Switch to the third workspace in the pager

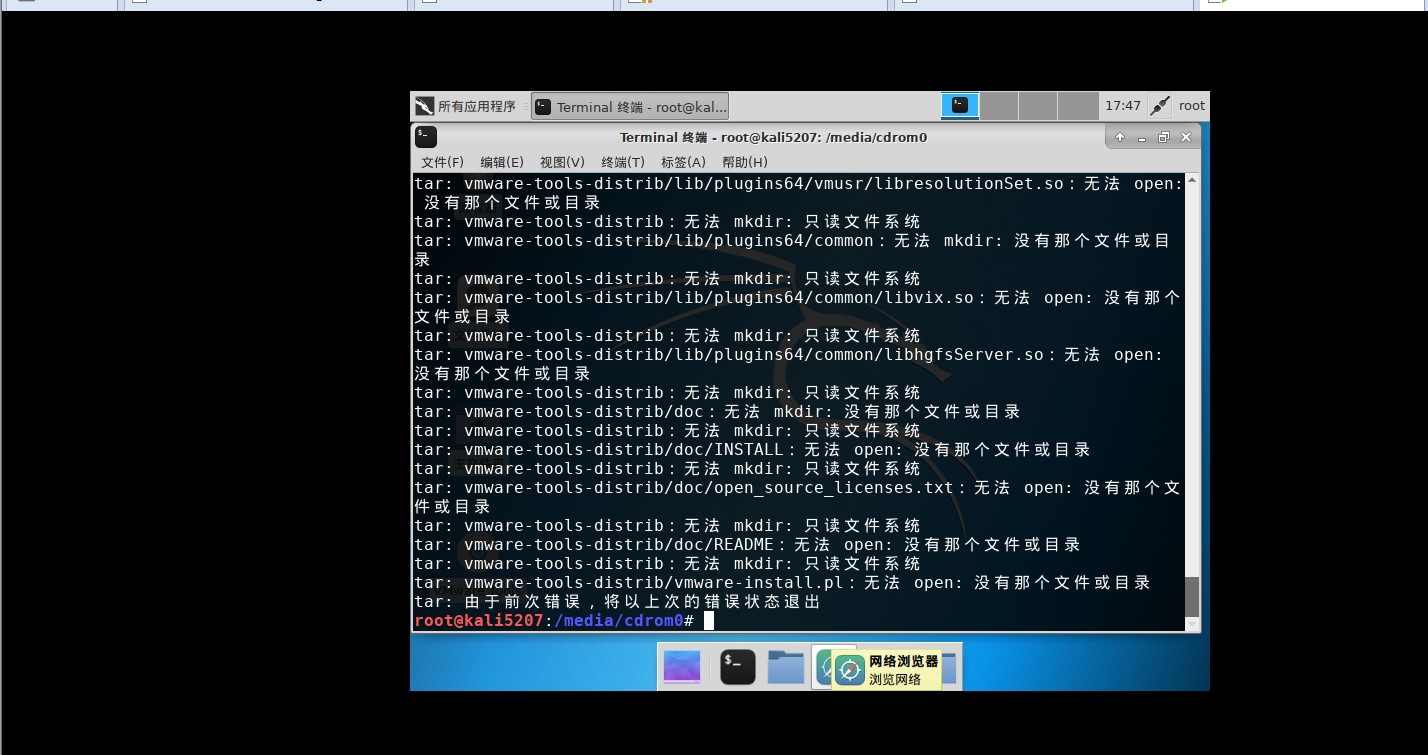pos(1038,105)
